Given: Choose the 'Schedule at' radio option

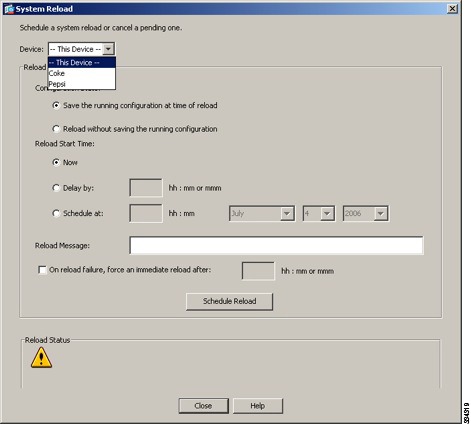Looking at the screenshot, I should (x=56, y=213).
